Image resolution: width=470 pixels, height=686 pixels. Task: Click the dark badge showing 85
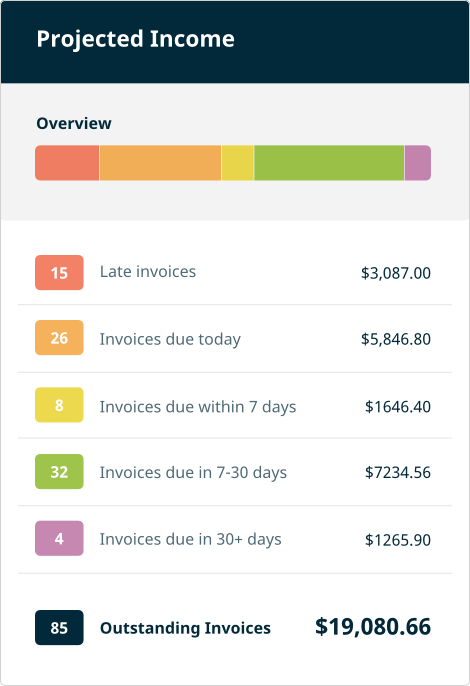coord(59,627)
